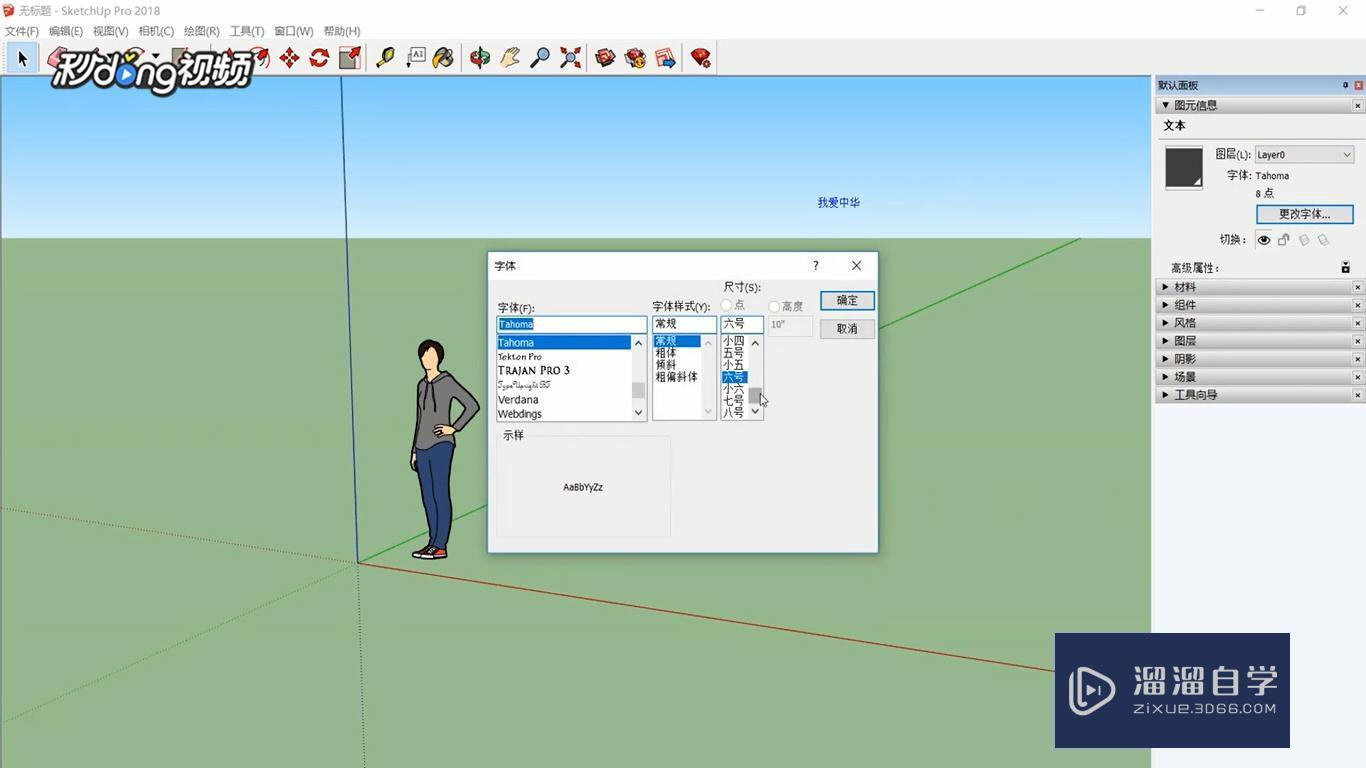Image resolution: width=1366 pixels, height=768 pixels.
Task: Activate the Move tool
Action: [x=289, y=58]
